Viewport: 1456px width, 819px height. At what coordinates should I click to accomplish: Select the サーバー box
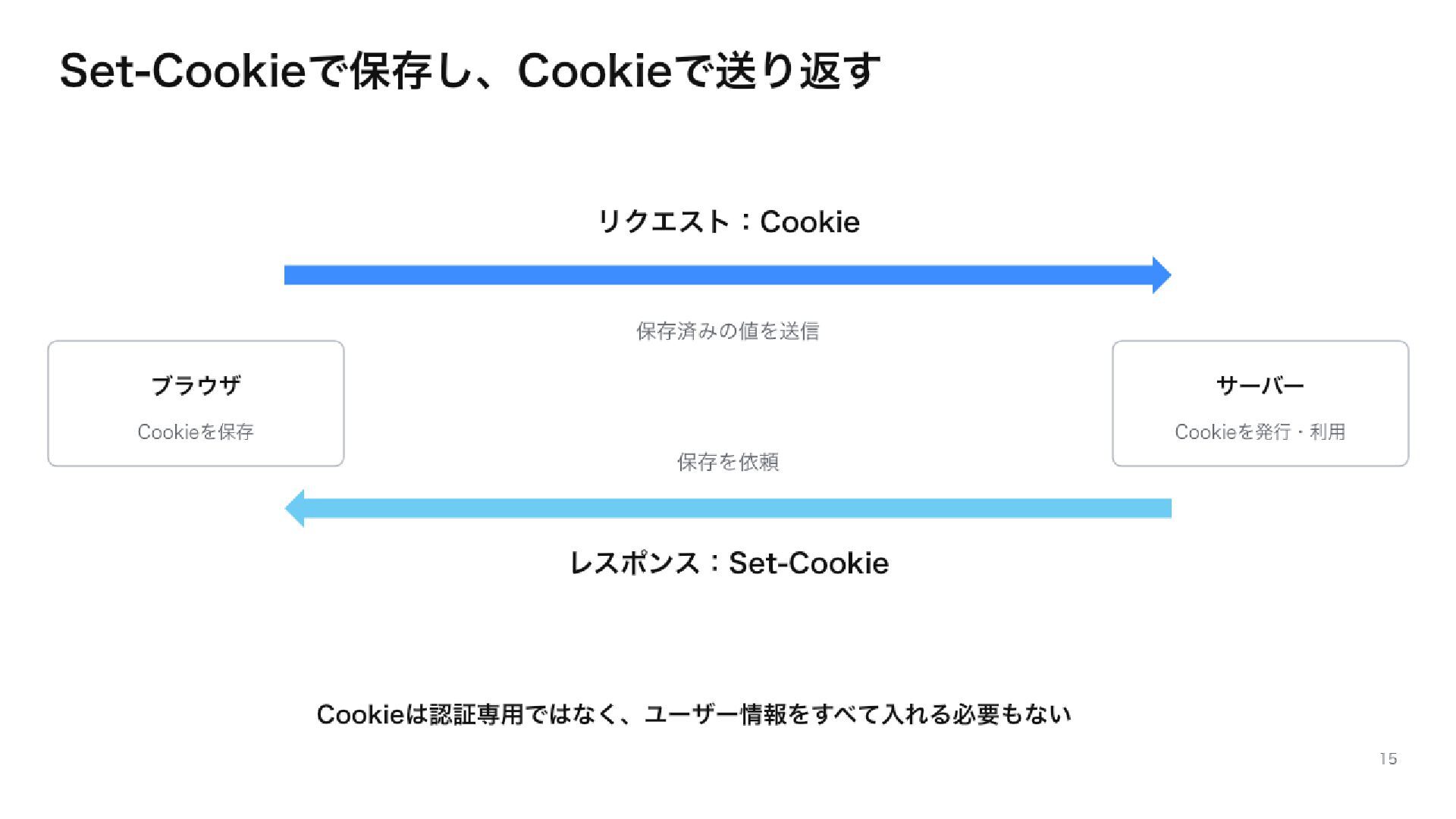(1260, 403)
